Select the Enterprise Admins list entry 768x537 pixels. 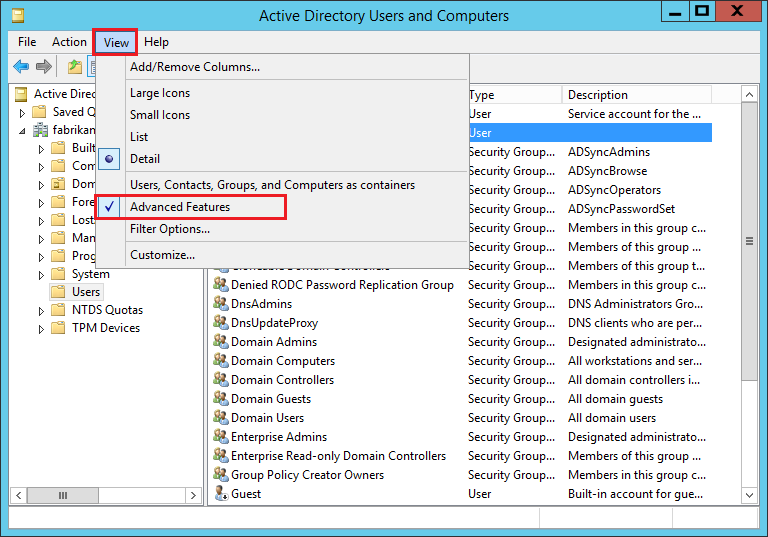click(x=279, y=437)
